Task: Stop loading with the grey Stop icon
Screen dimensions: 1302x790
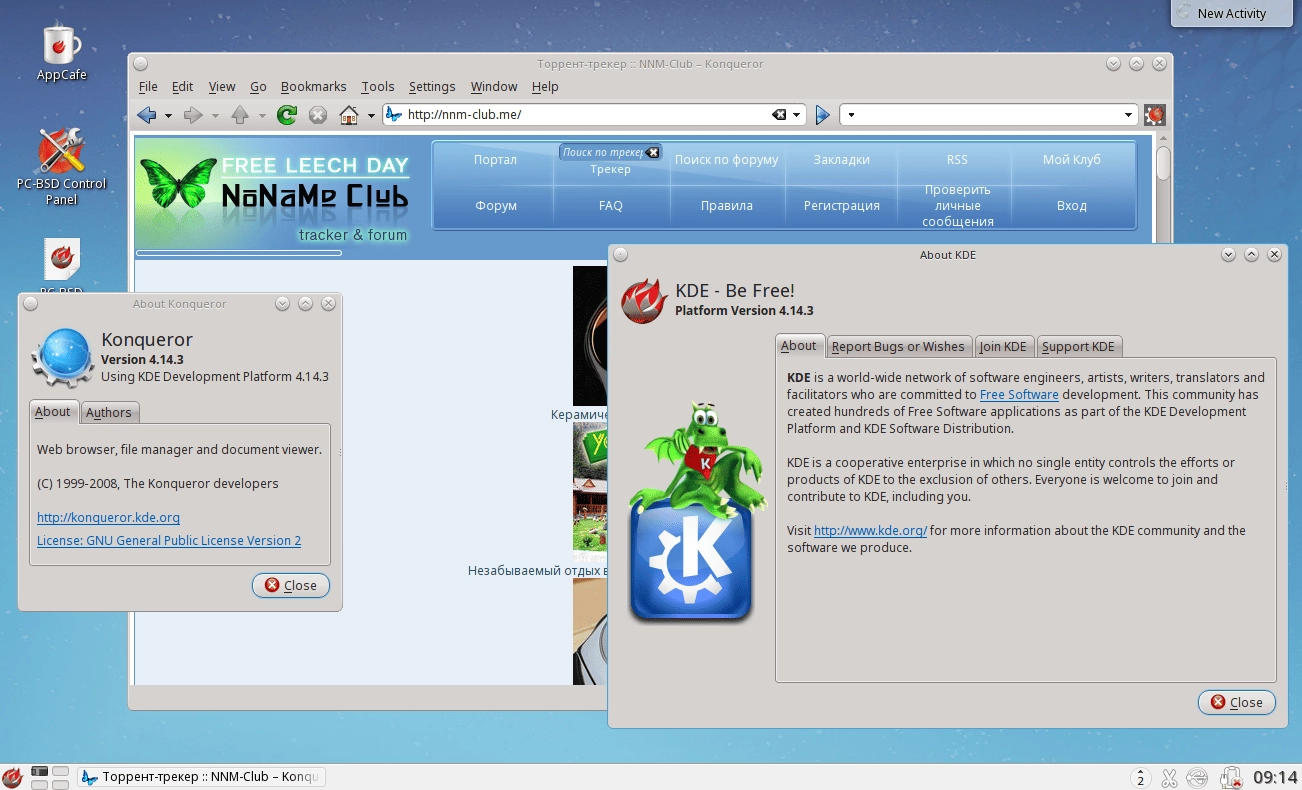Action: pyautogui.click(x=318, y=115)
